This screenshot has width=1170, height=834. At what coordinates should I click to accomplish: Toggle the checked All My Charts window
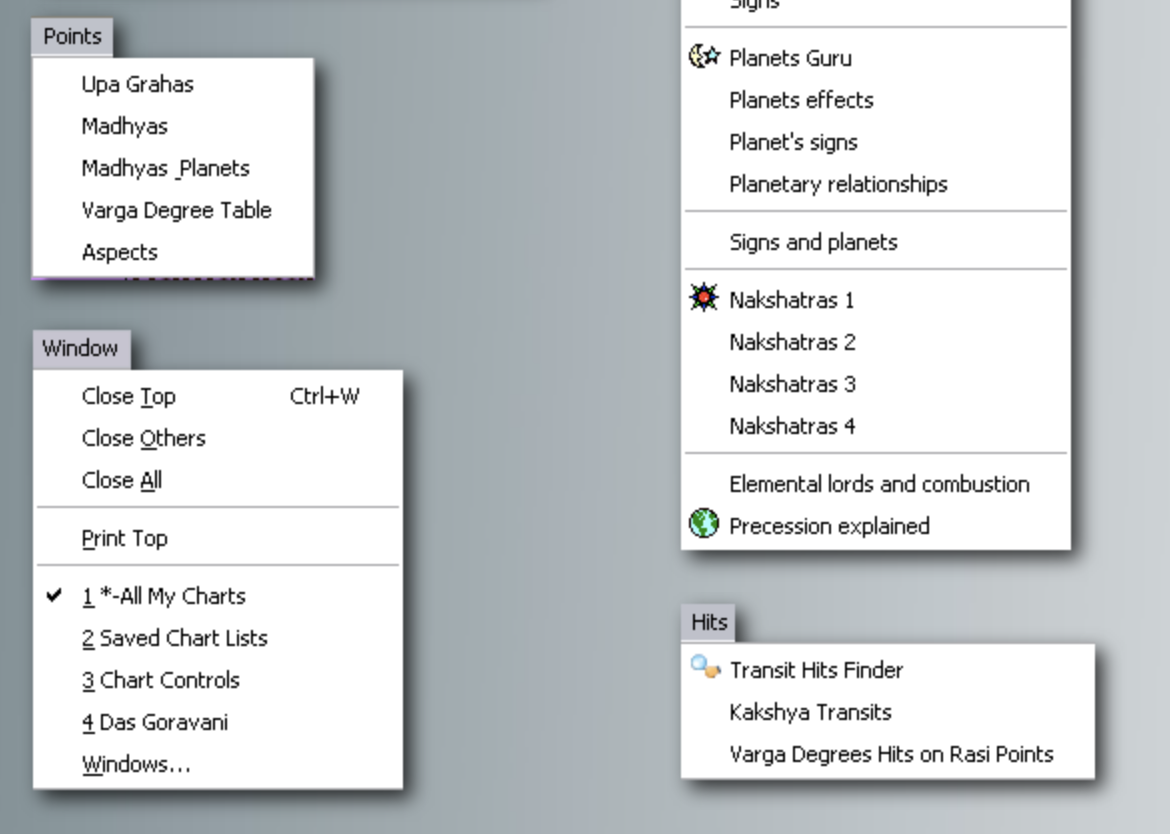(164, 596)
